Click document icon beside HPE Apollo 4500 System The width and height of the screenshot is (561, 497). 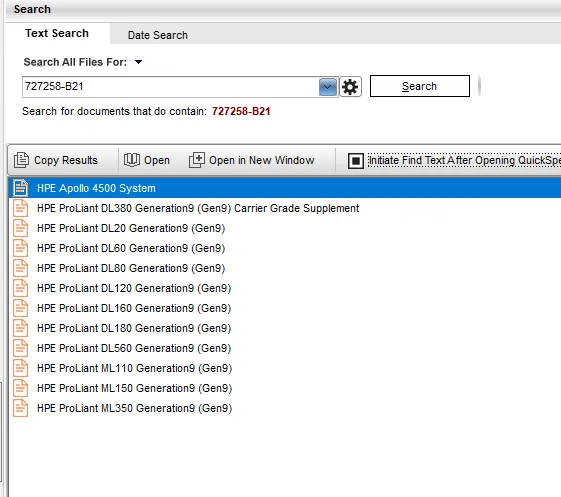(20, 188)
